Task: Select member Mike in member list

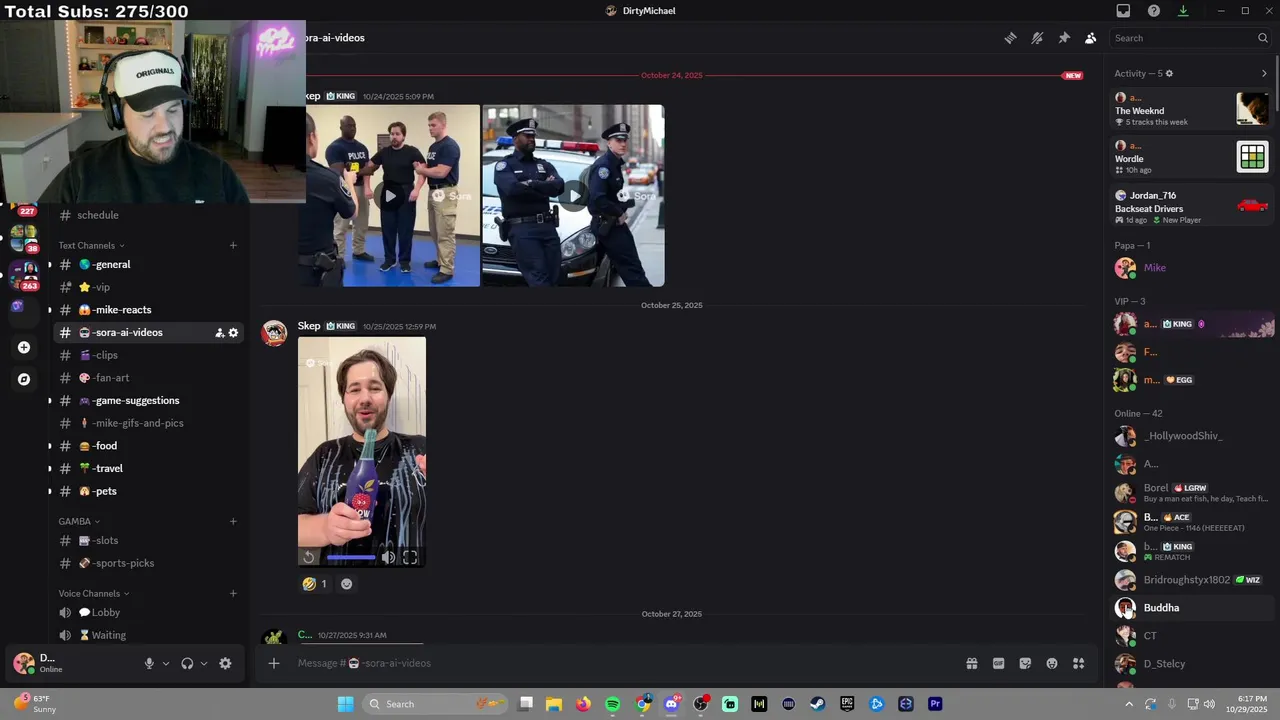Action: click(x=1192, y=268)
